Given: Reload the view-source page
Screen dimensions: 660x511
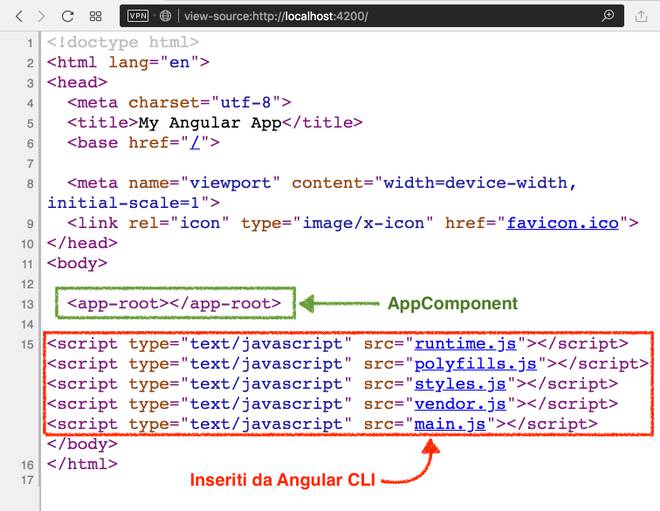Looking at the screenshot, I should (68, 16).
